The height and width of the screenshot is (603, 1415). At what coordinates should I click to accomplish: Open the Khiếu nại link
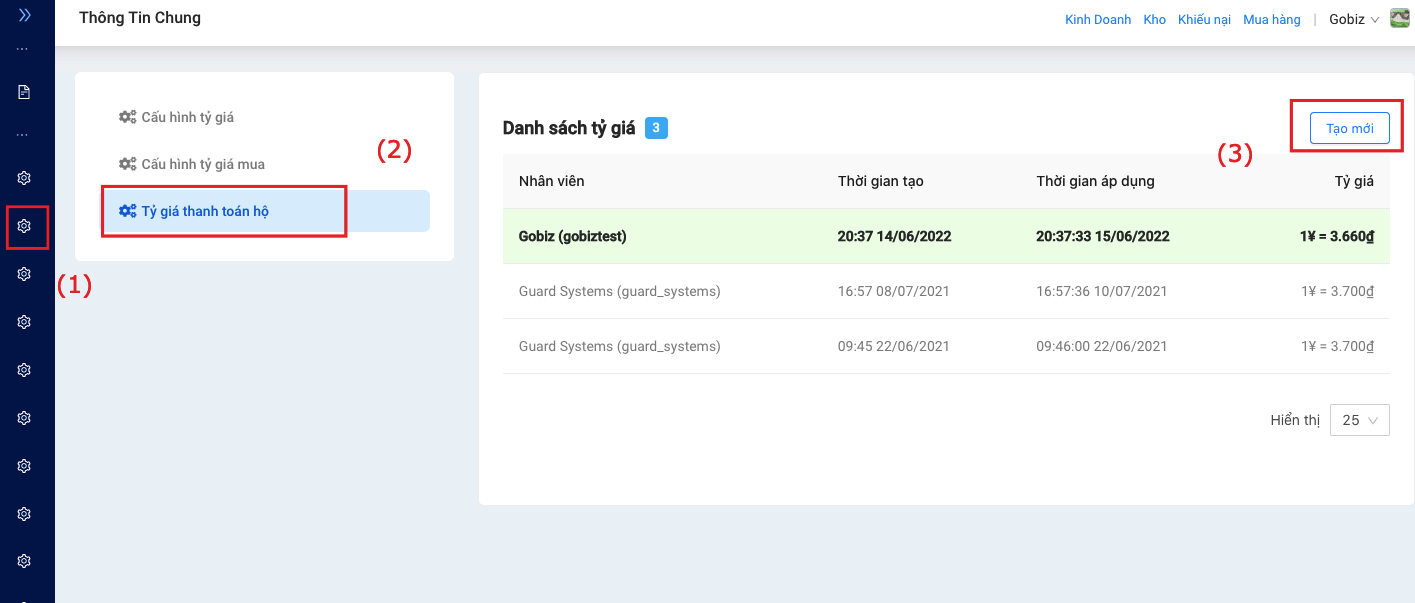point(1204,19)
